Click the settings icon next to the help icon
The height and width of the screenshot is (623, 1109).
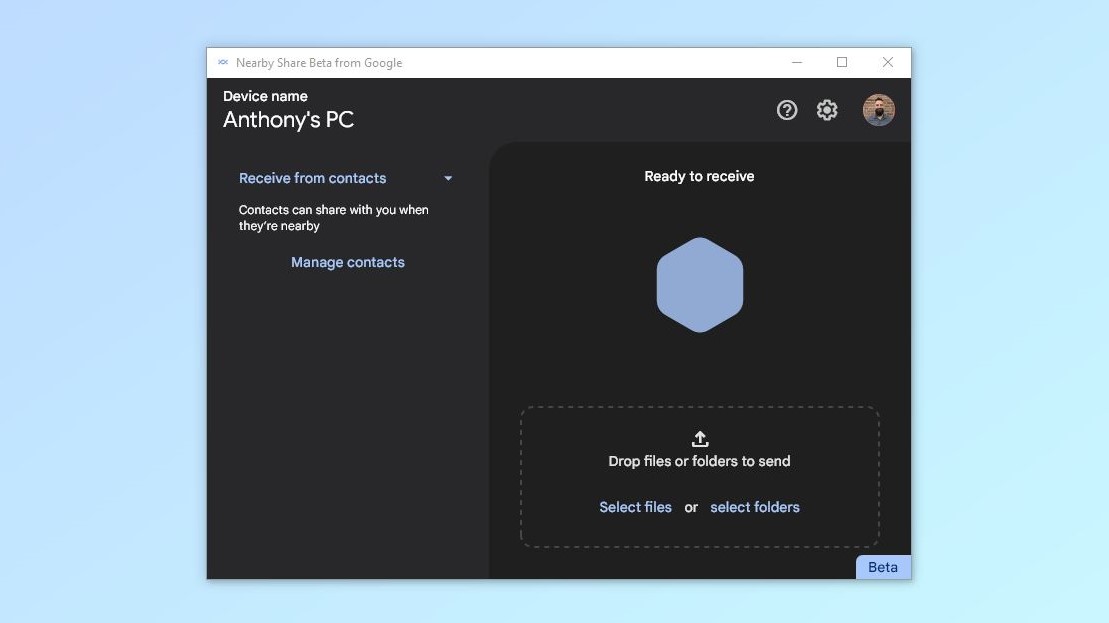(827, 110)
